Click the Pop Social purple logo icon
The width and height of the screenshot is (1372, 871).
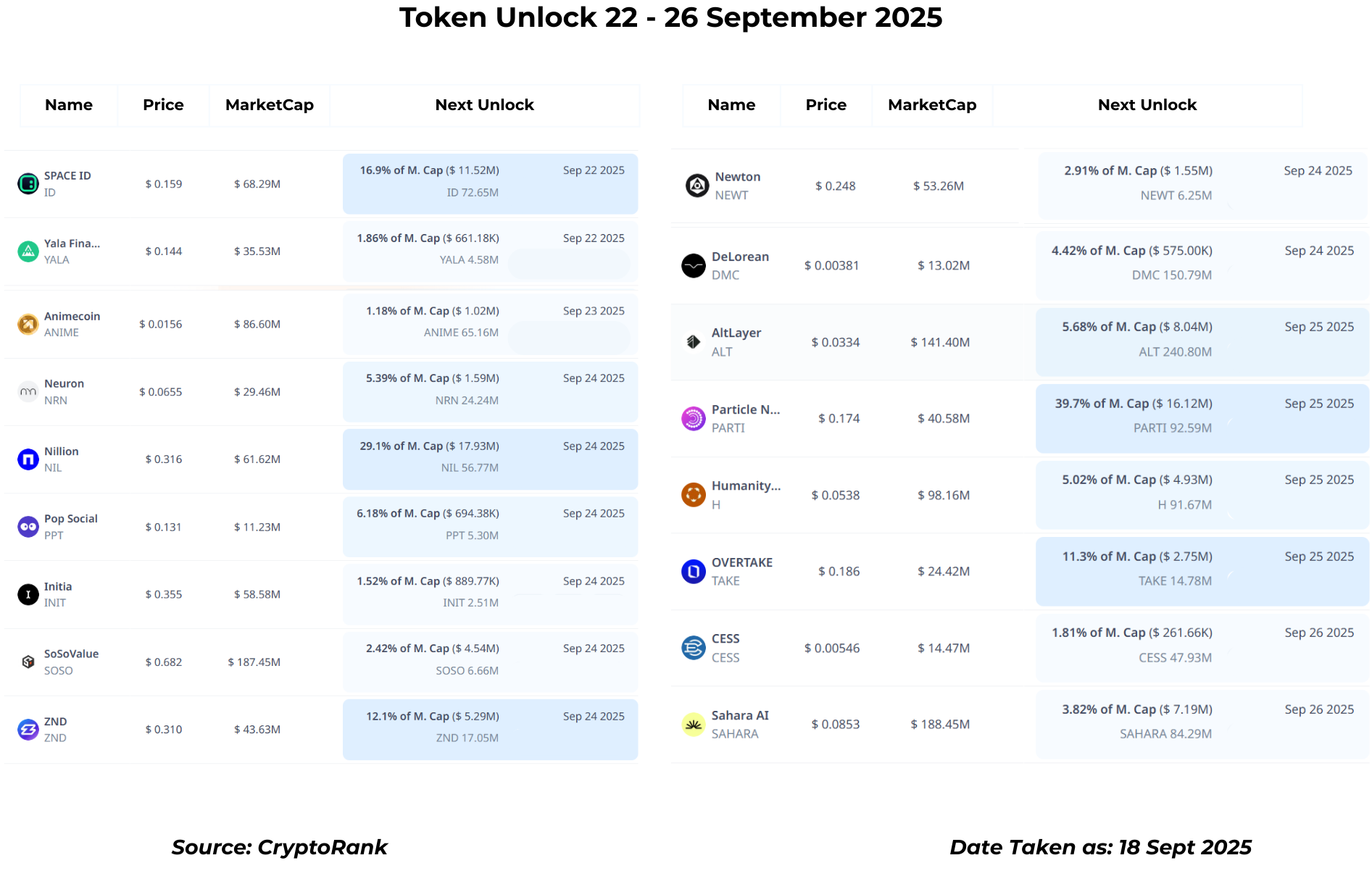(28, 527)
